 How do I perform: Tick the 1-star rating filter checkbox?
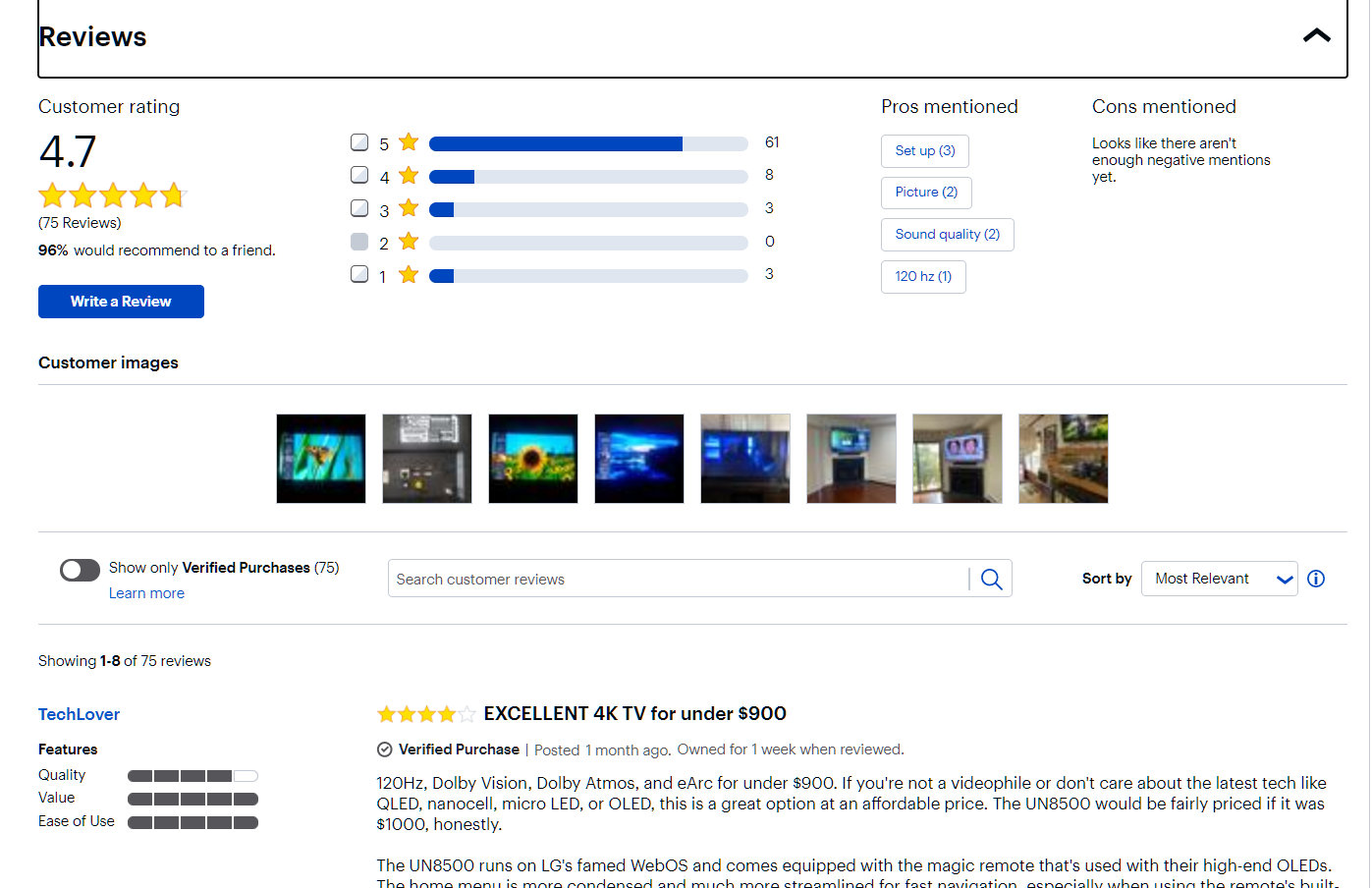[x=359, y=274]
